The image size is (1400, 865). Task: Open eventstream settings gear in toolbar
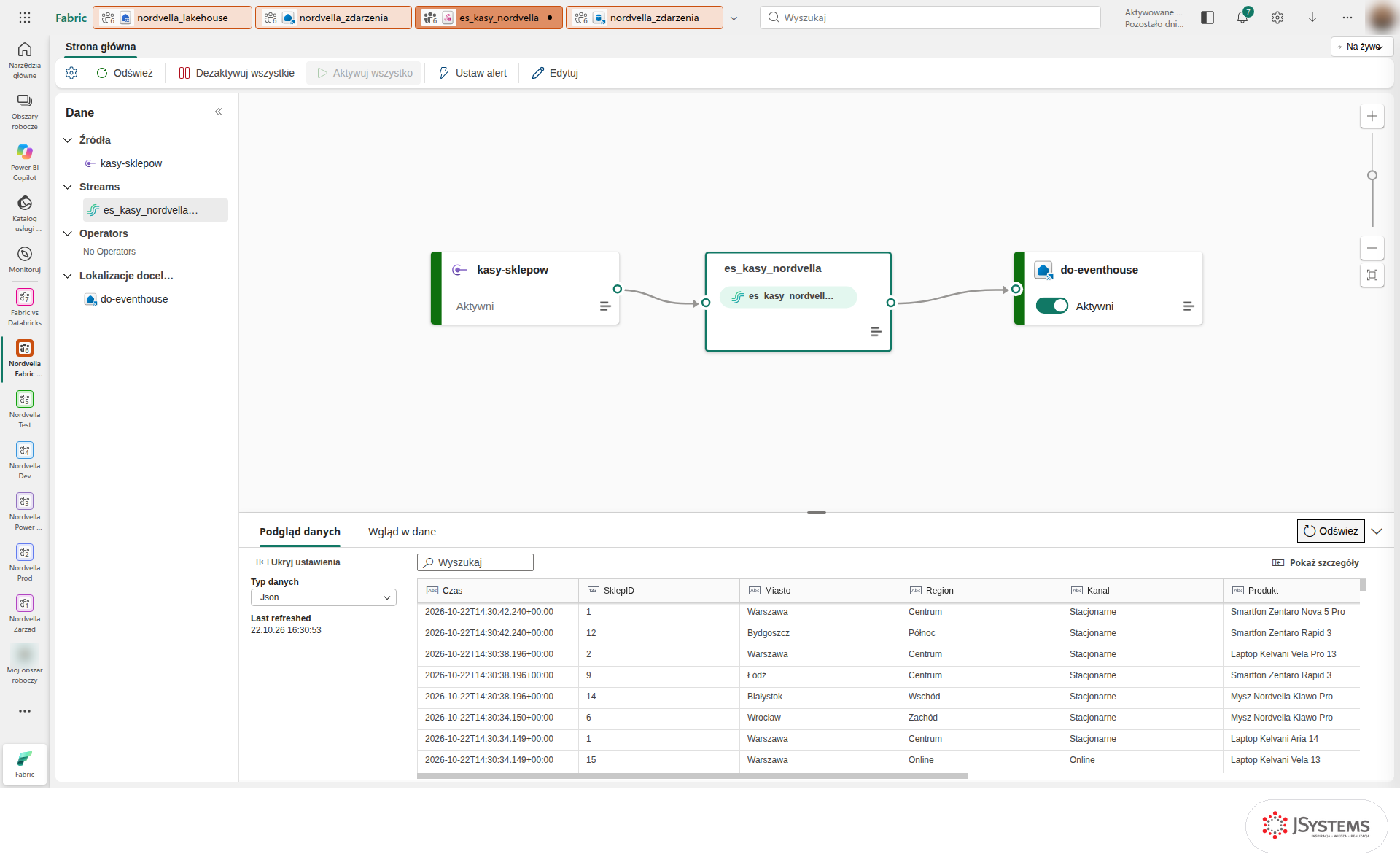[71, 73]
